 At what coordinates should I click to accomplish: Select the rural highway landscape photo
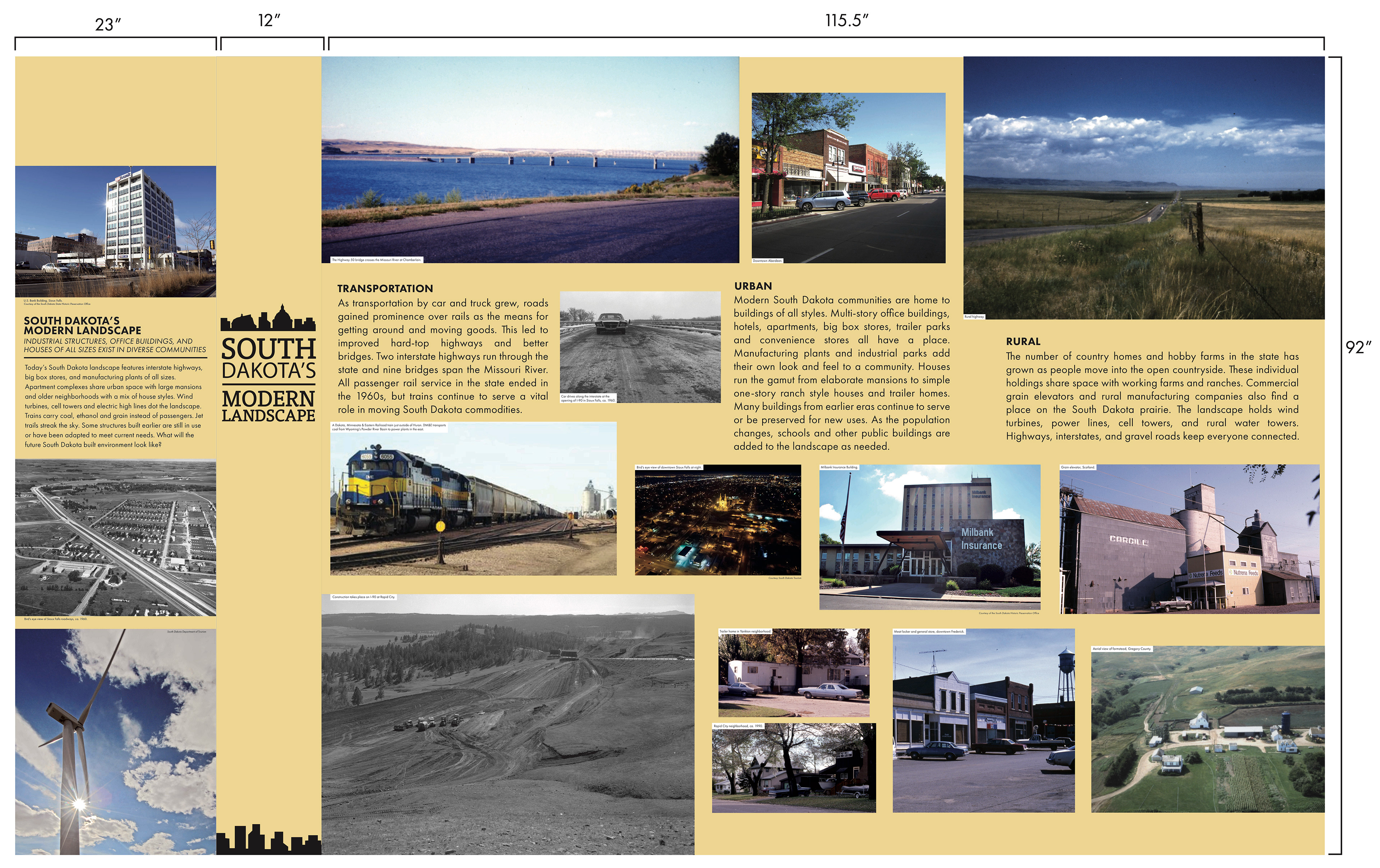pyautogui.click(x=1143, y=188)
